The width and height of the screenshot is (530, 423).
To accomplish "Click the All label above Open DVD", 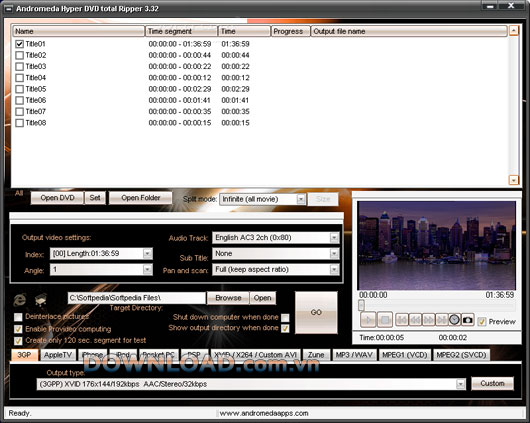I will pyautogui.click(x=19, y=193).
